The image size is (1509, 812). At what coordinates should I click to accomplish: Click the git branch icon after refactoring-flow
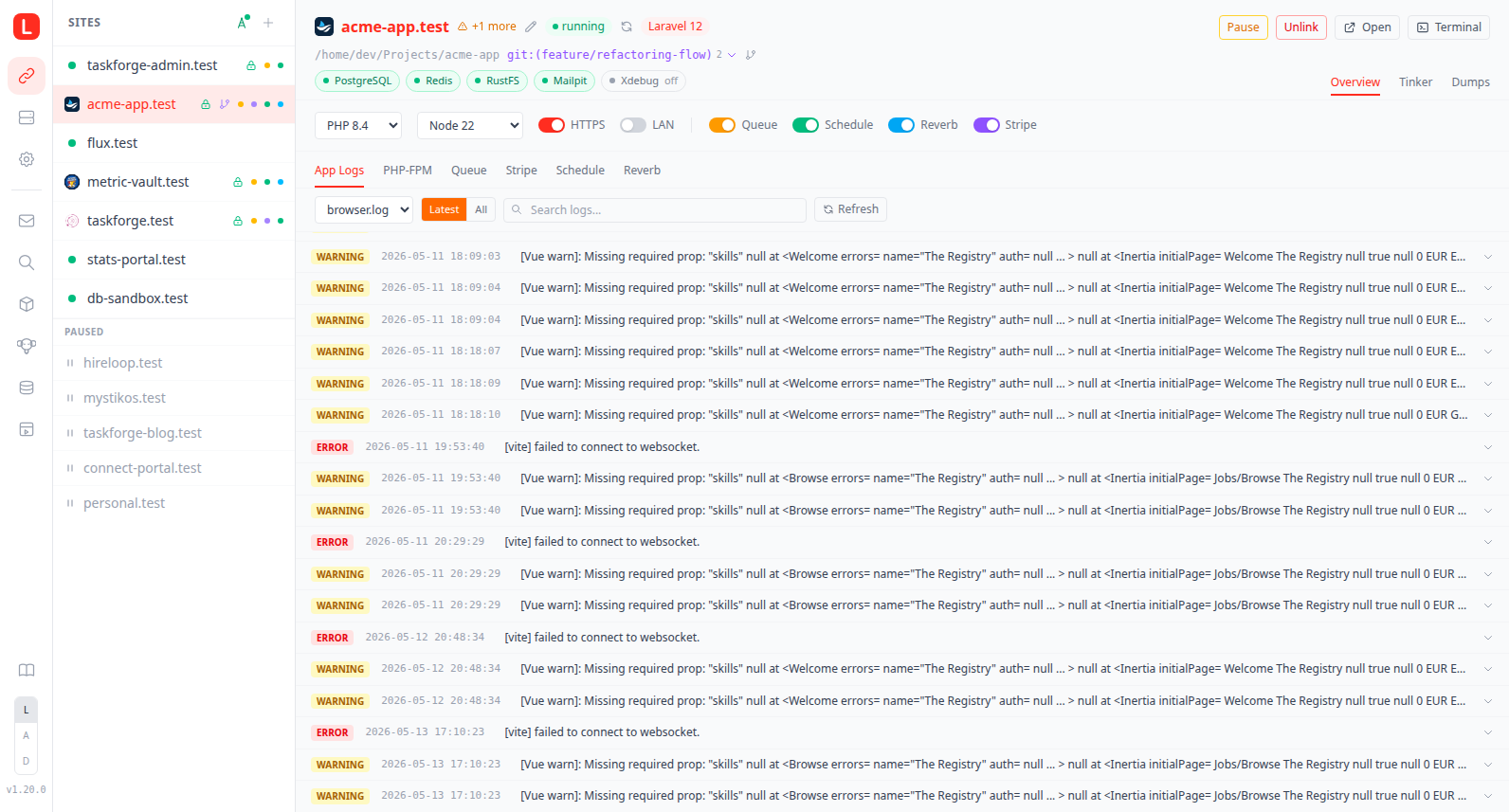(751, 55)
